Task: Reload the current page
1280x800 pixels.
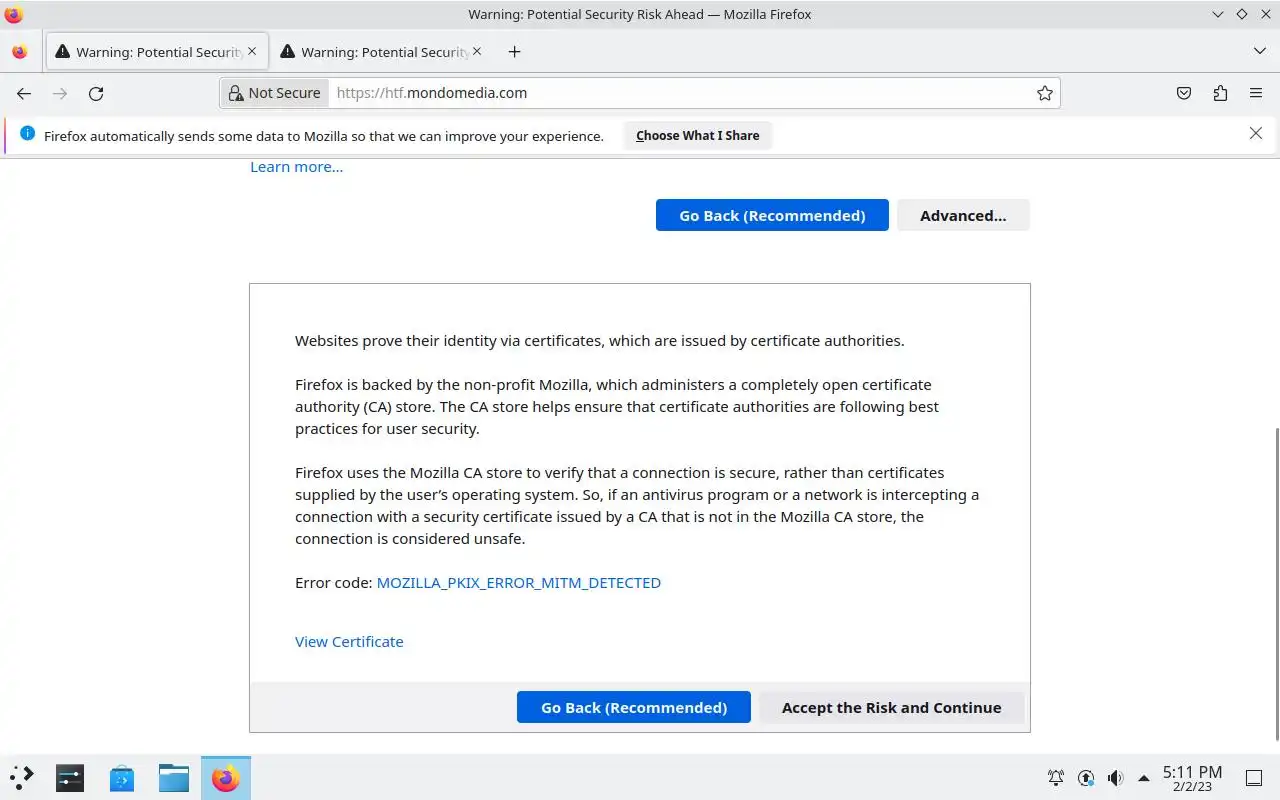Action: (x=96, y=93)
